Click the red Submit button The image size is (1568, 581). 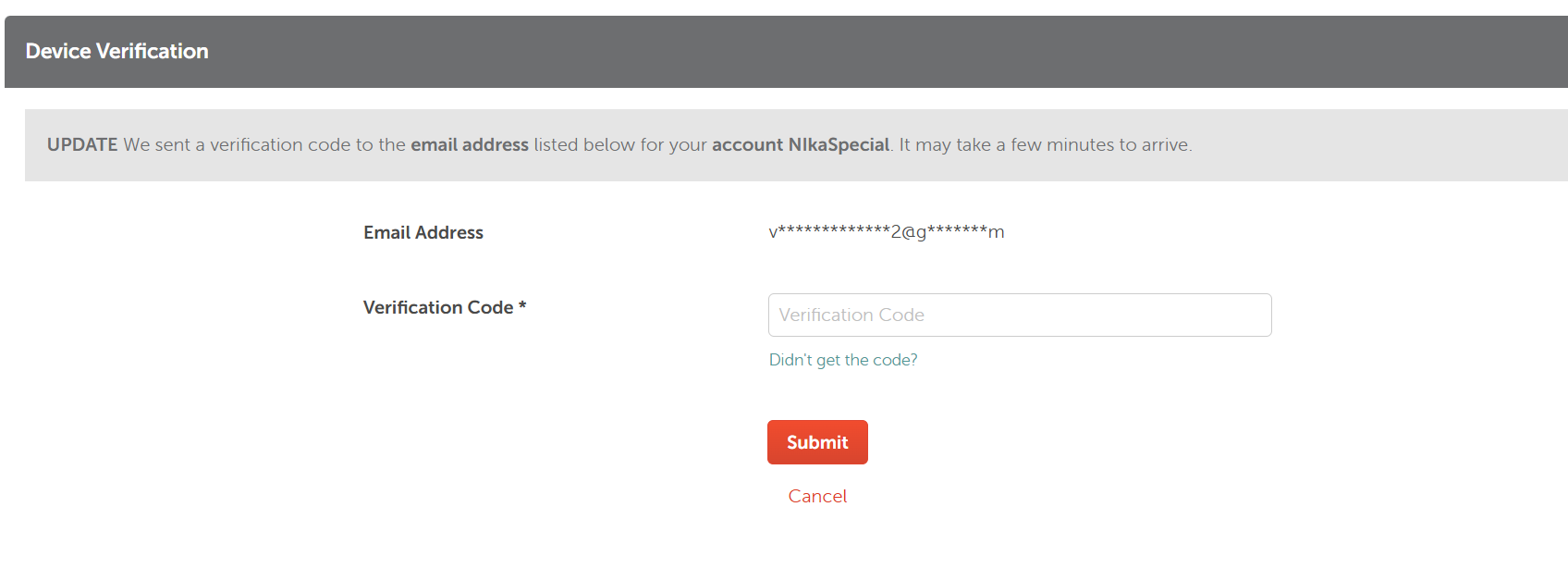[817, 442]
